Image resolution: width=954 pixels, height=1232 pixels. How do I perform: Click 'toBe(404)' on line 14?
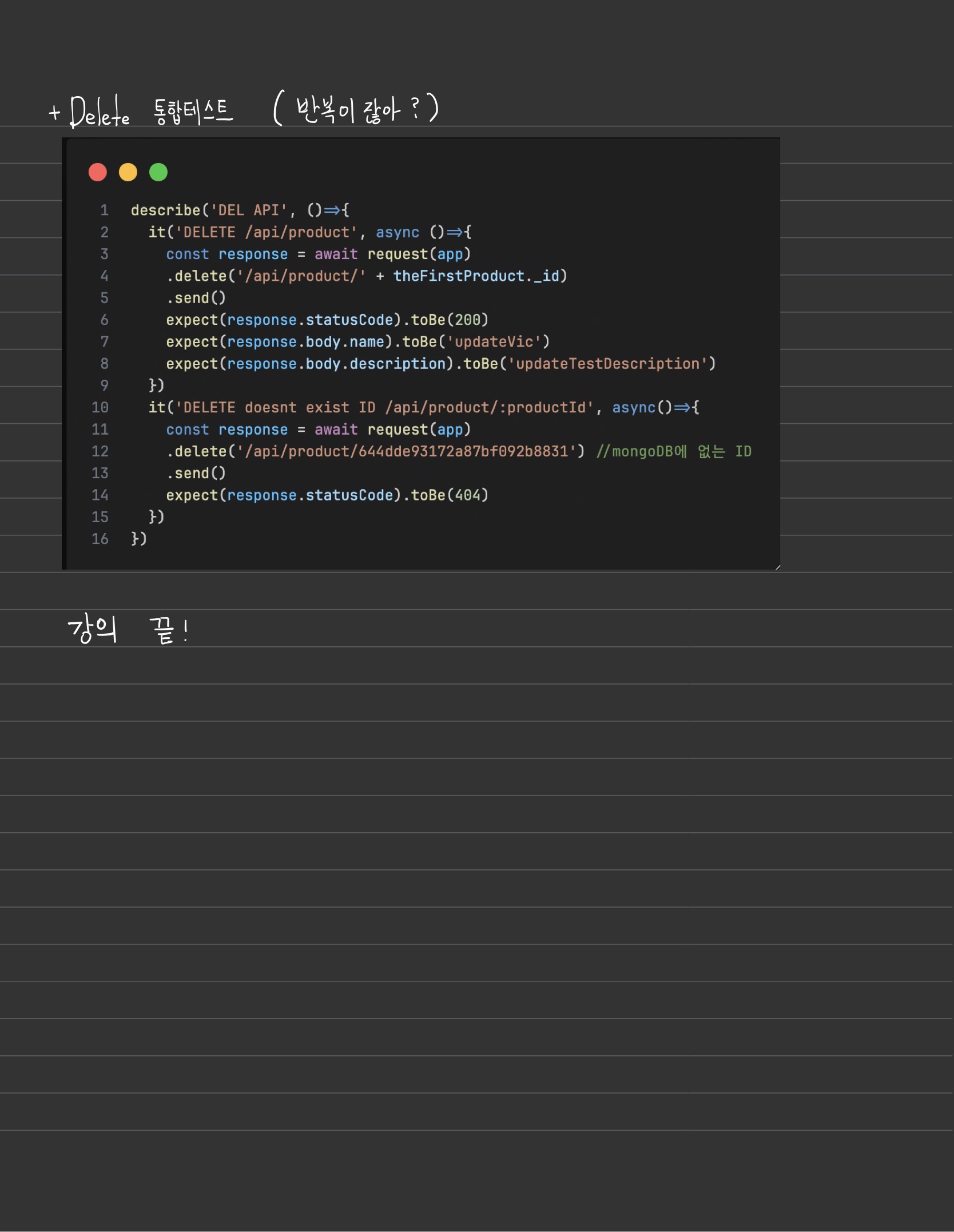(x=450, y=495)
